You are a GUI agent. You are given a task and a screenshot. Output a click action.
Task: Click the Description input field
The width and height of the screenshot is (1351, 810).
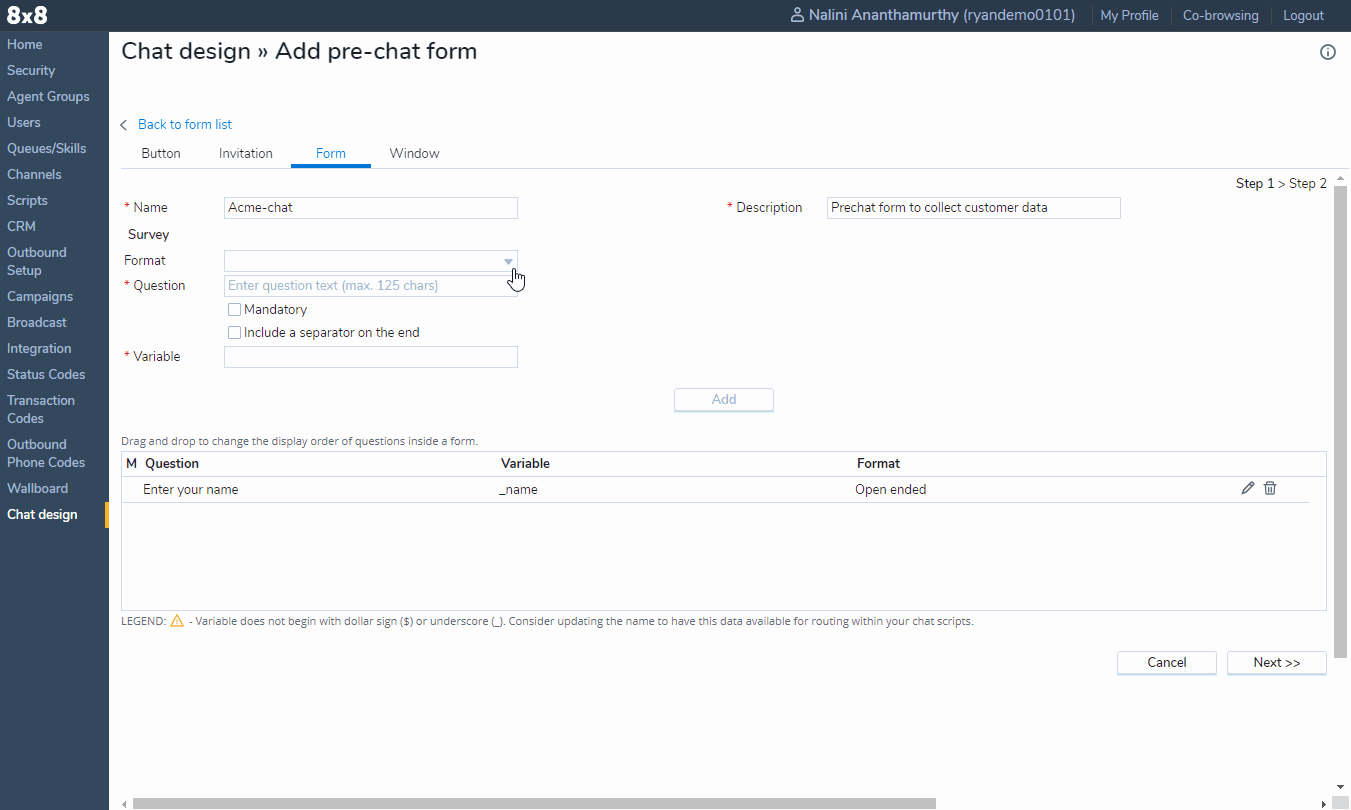974,208
